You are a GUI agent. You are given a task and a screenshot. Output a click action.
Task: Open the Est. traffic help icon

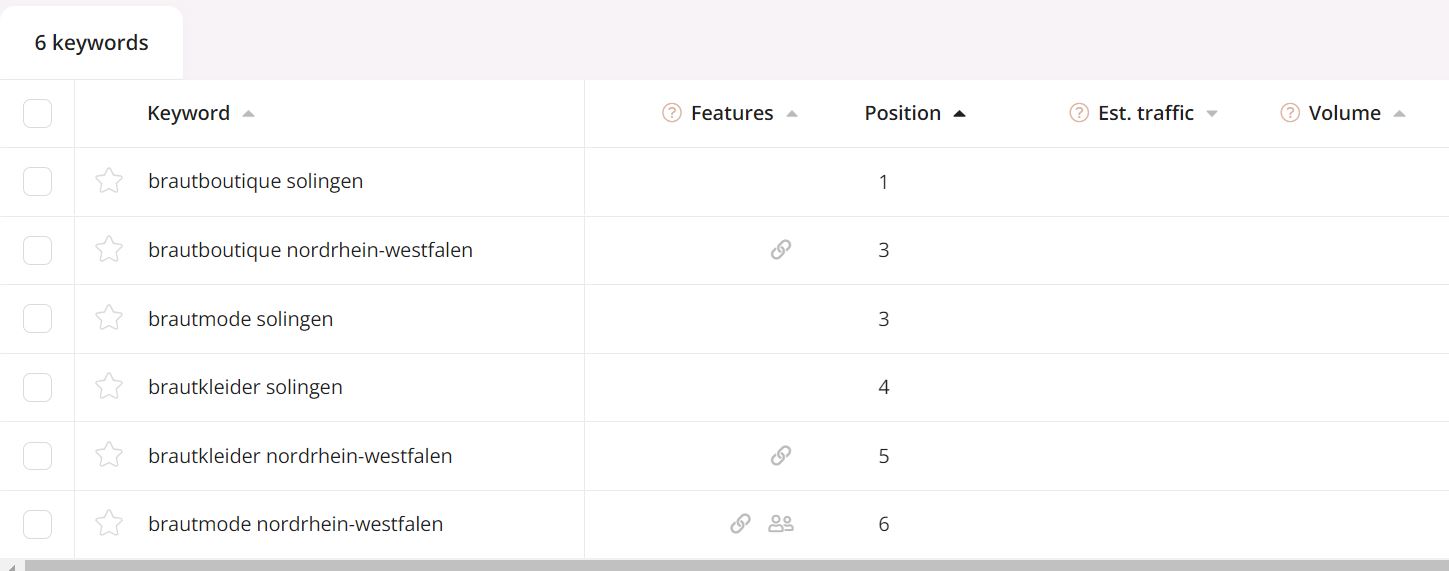[x=1079, y=113]
